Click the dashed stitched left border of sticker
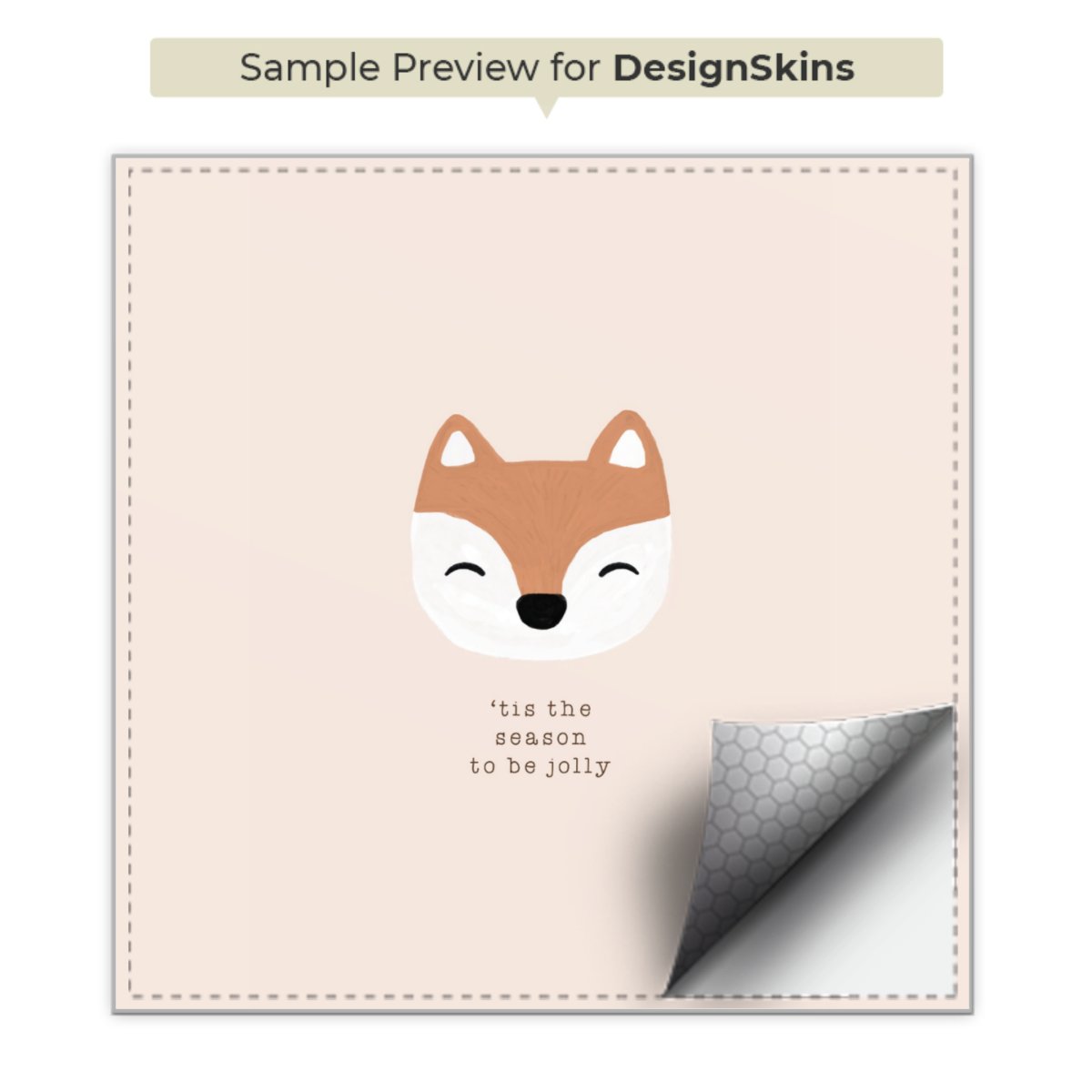The height and width of the screenshot is (1092, 1092). (130, 582)
